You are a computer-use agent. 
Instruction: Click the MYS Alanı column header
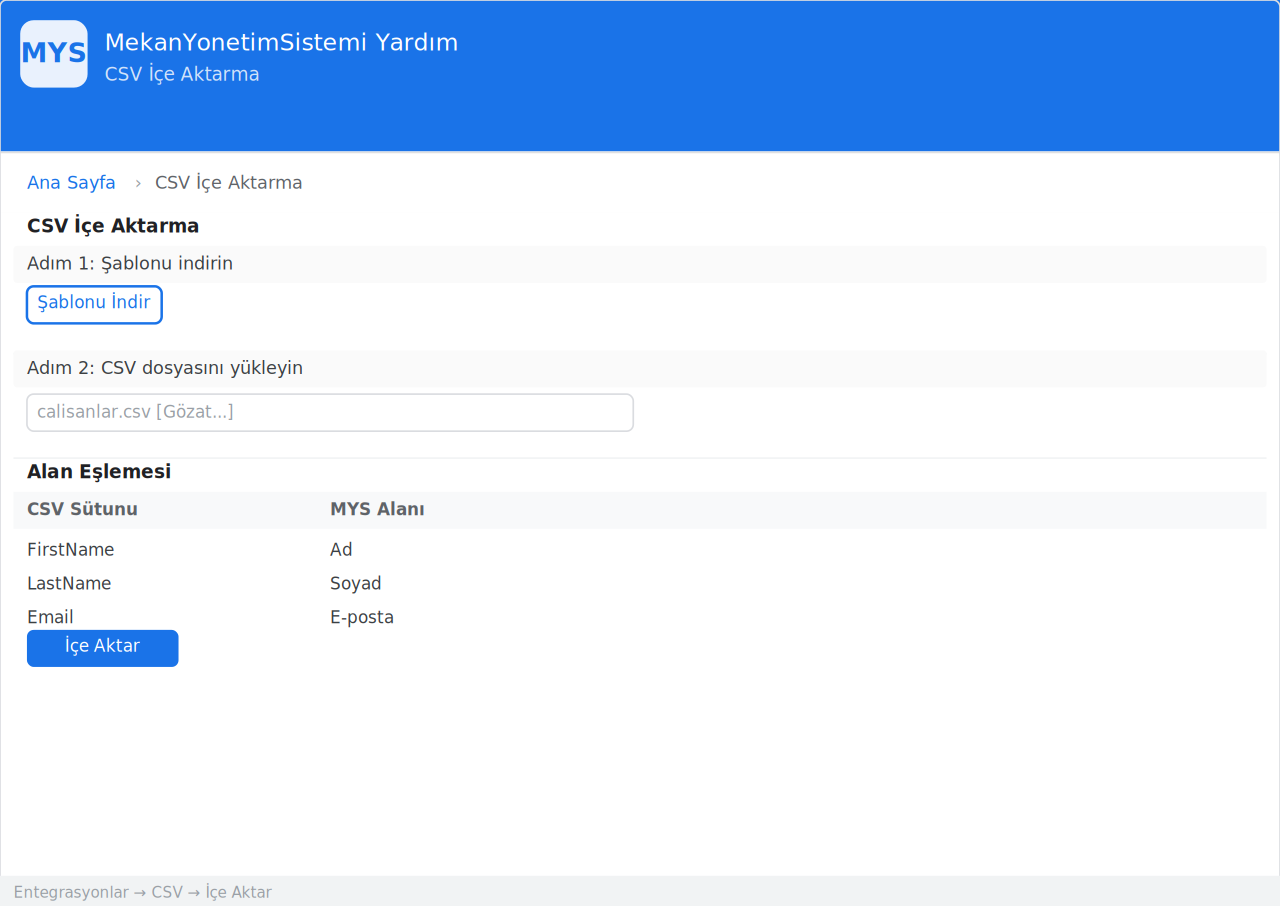(x=377, y=510)
